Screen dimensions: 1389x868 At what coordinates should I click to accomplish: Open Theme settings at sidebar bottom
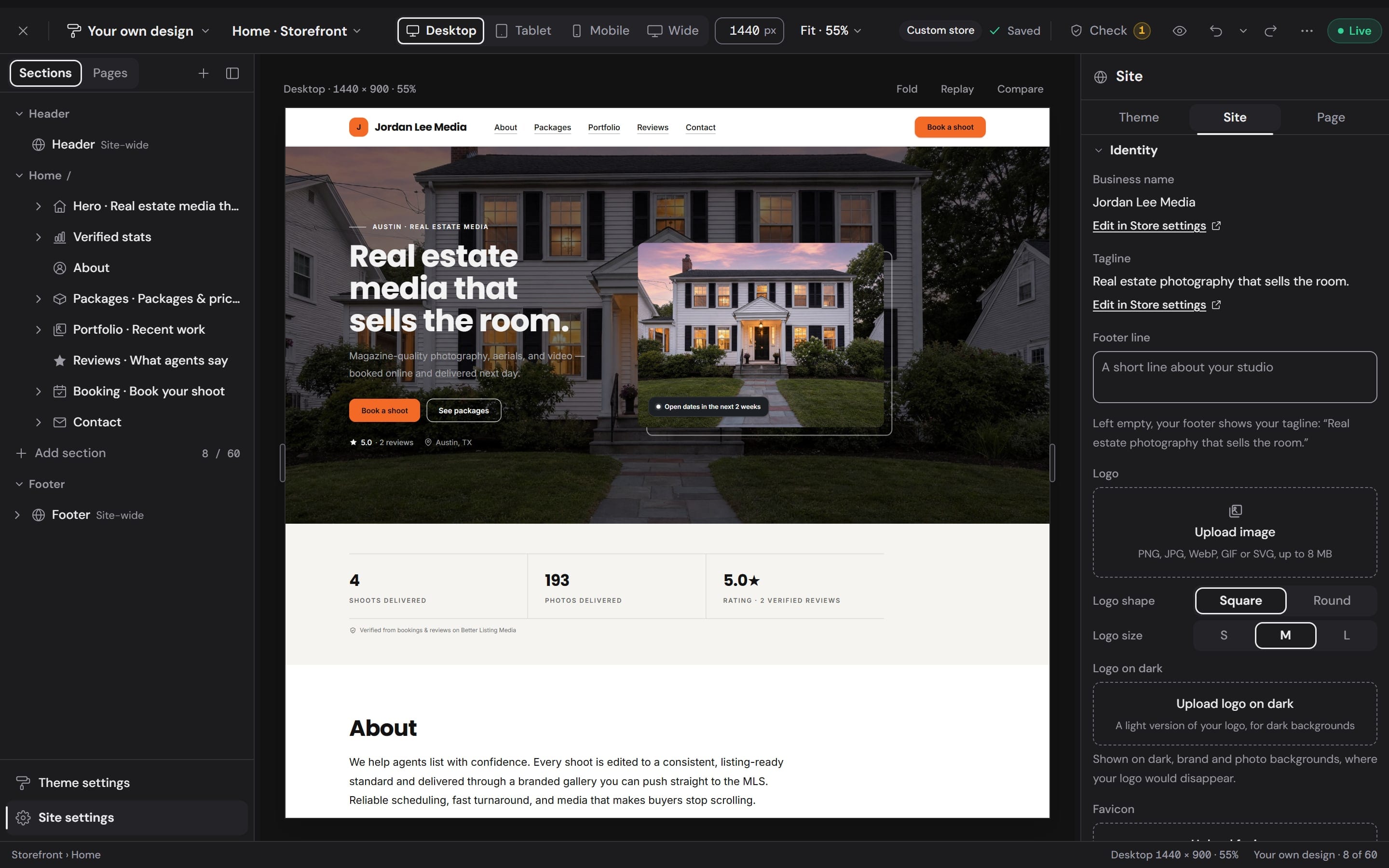(x=127, y=783)
